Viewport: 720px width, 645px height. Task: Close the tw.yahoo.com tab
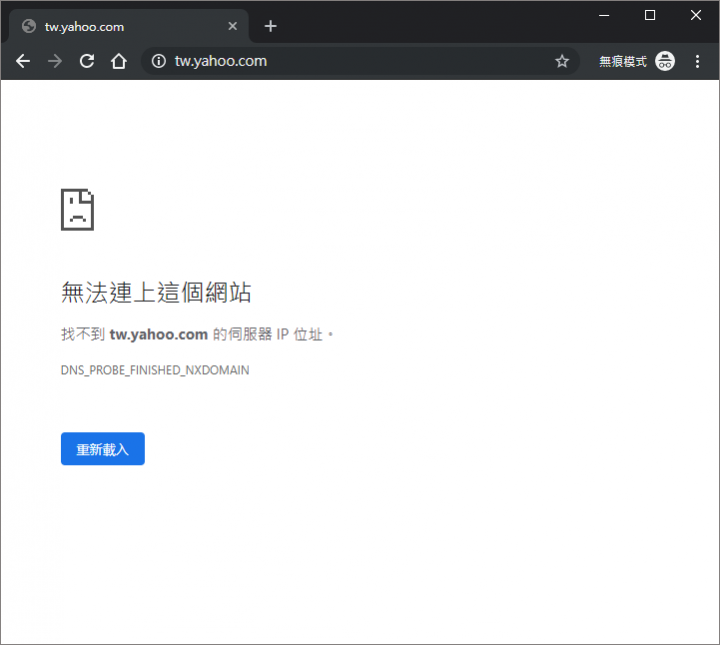[x=232, y=26]
